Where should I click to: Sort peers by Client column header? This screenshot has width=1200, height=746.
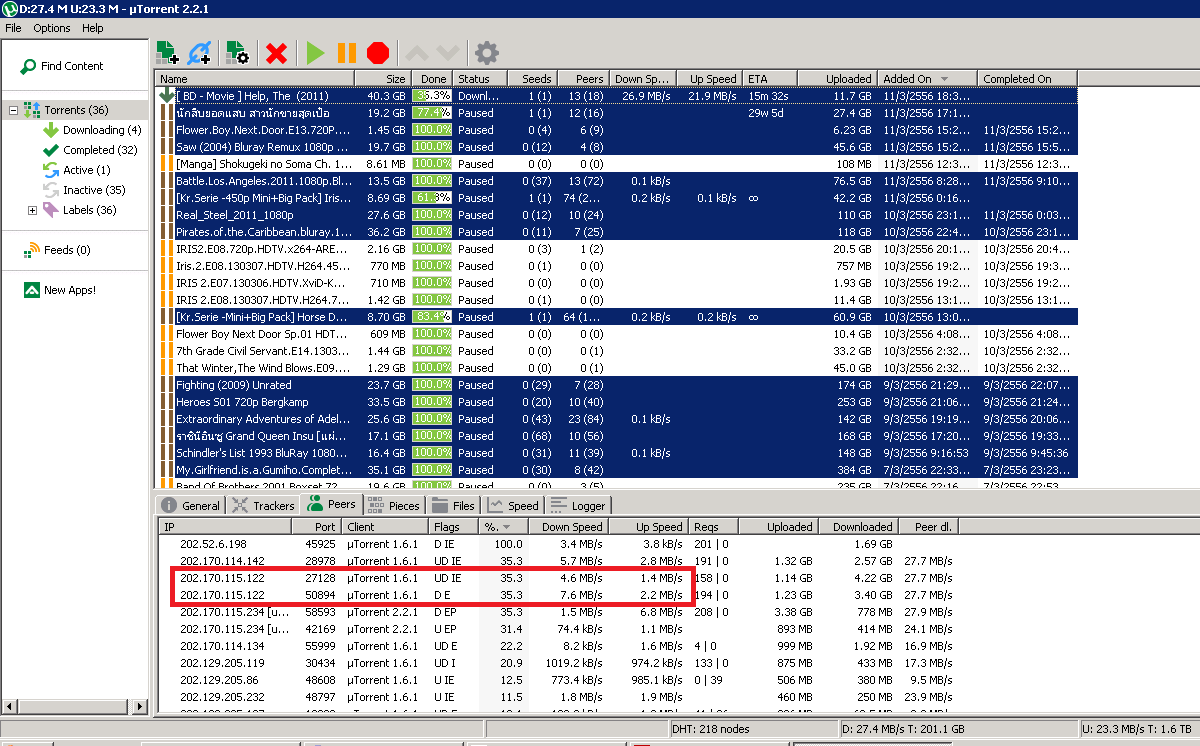pos(386,526)
